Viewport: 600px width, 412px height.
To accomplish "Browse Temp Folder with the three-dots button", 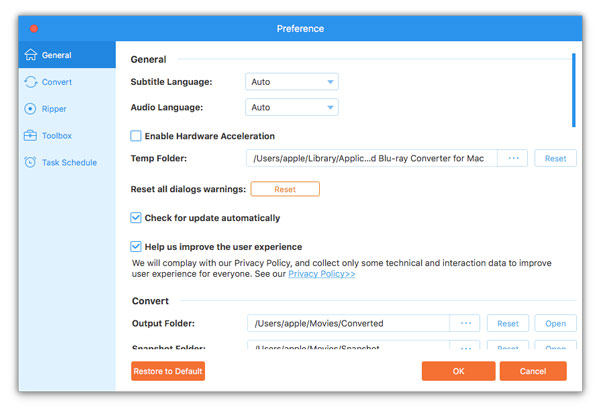I will (x=512, y=158).
